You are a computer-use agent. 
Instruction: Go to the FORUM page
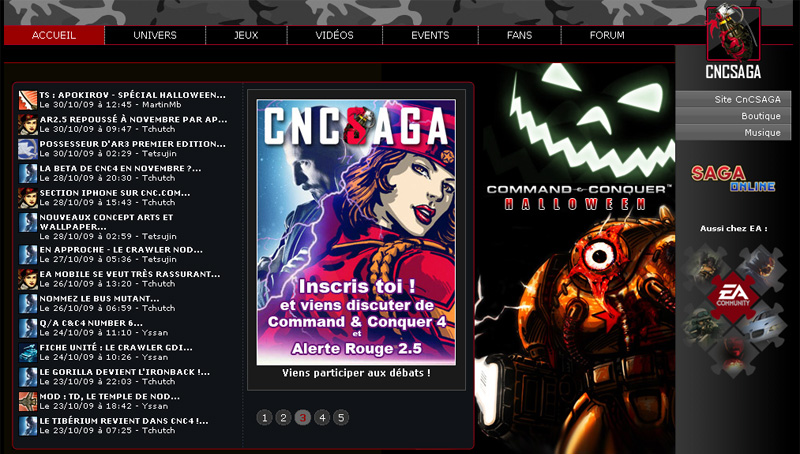tap(607, 35)
